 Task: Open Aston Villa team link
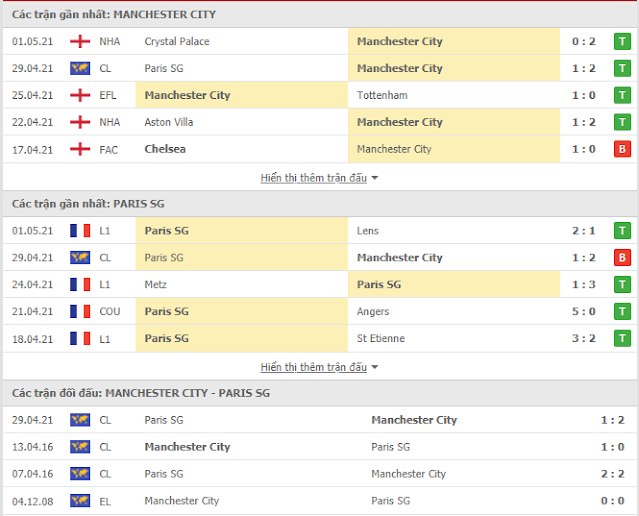[169, 122]
